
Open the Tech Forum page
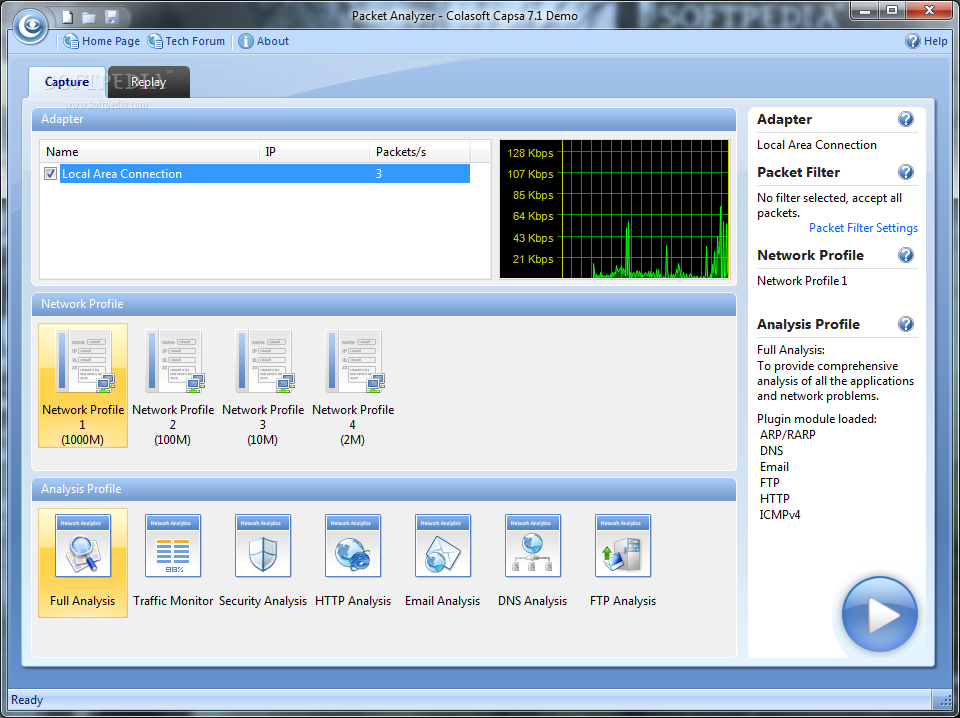click(186, 41)
